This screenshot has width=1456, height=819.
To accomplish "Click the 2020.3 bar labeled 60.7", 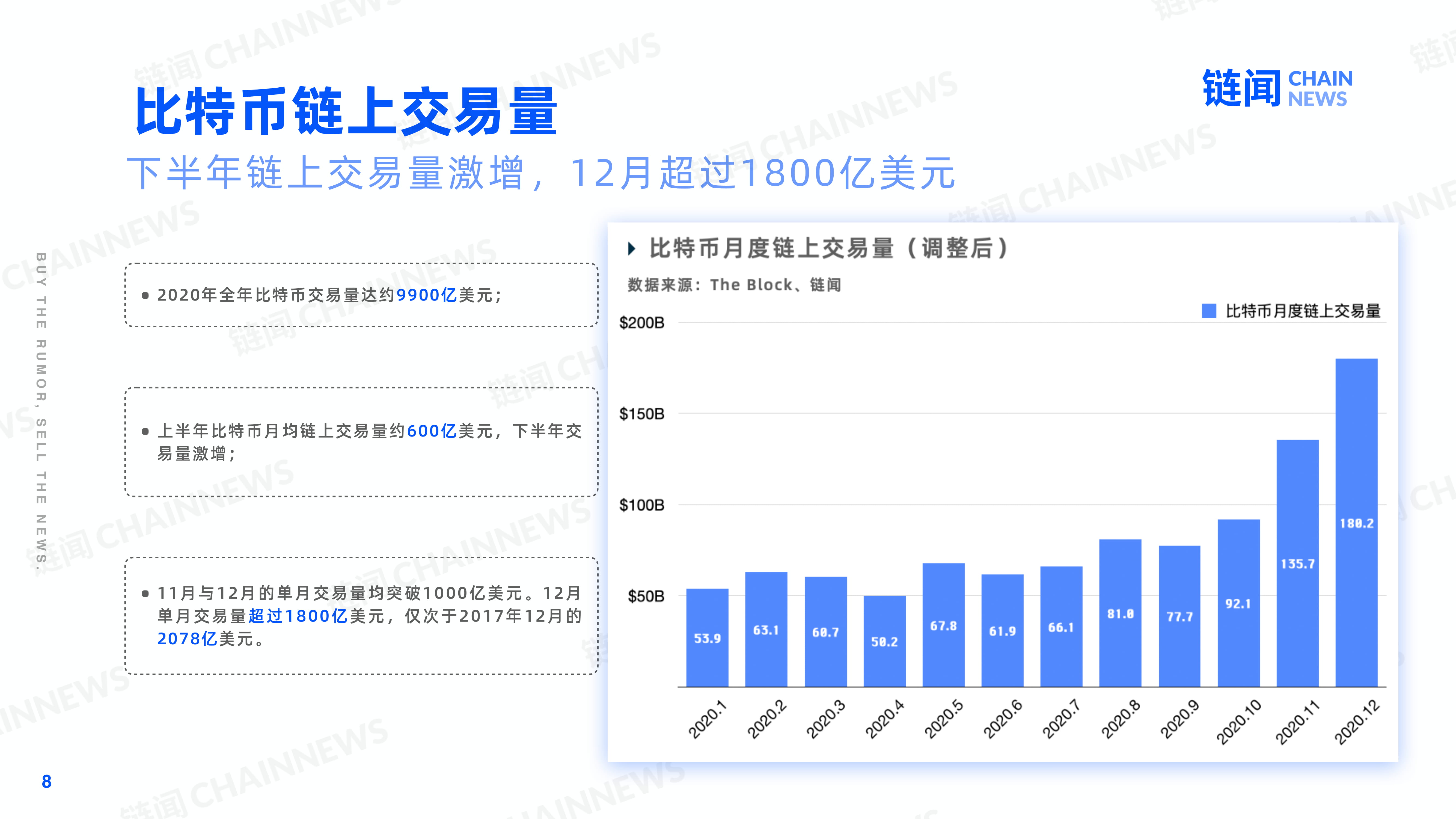I will (x=826, y=631).
